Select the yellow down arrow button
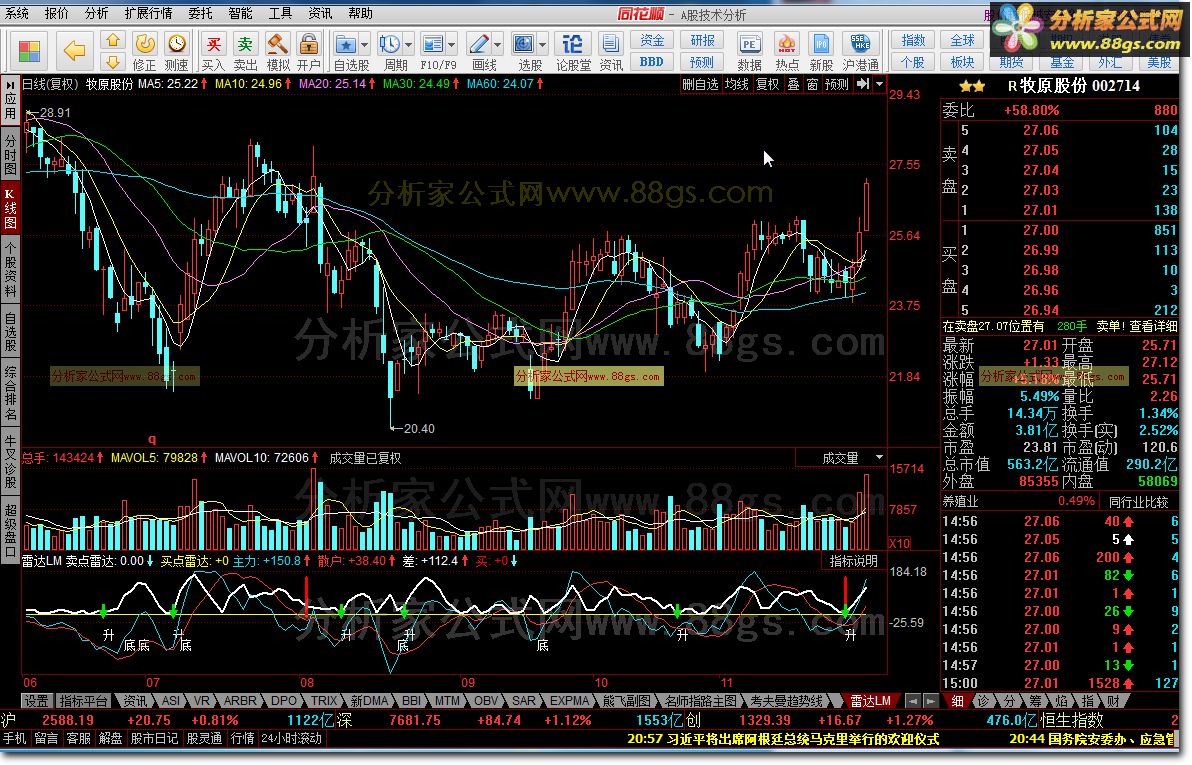 (x=113, y=62)
